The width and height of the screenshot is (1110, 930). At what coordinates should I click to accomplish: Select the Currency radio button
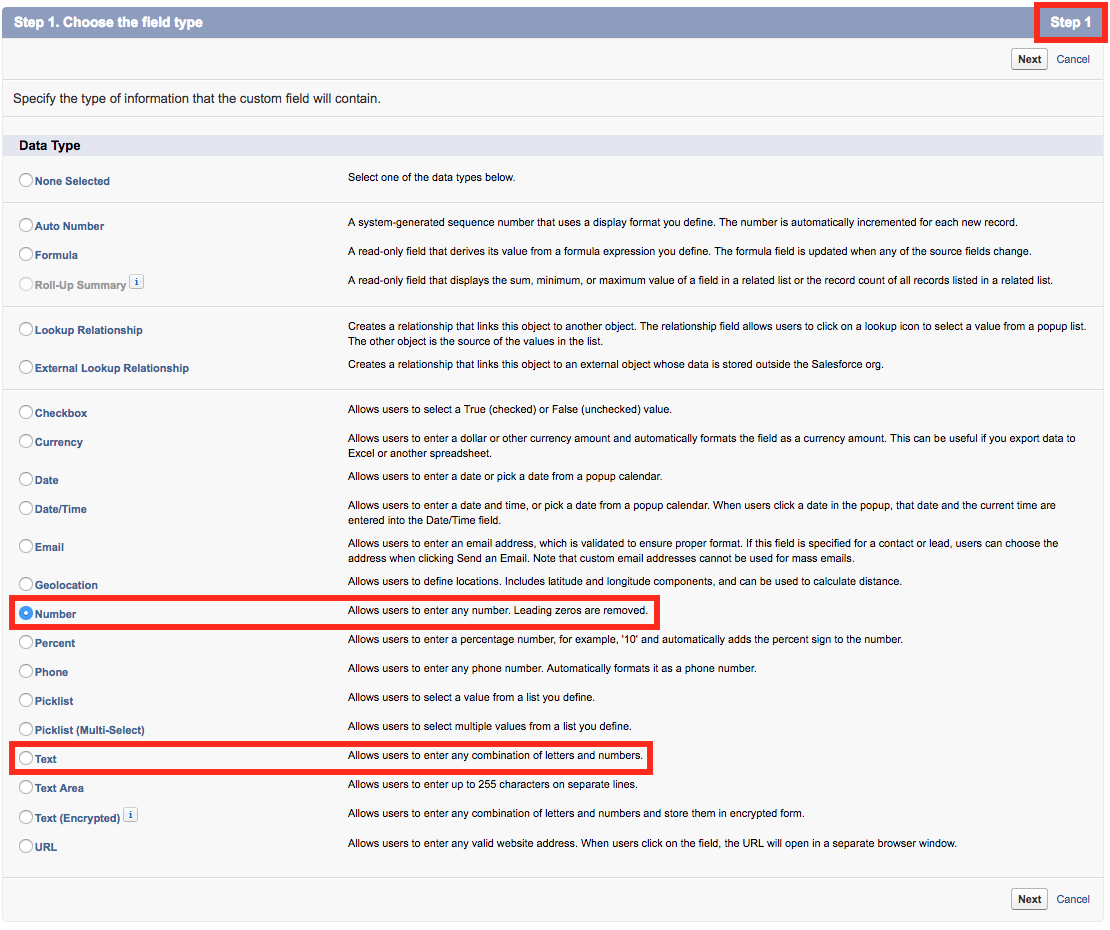pos(26,441)
